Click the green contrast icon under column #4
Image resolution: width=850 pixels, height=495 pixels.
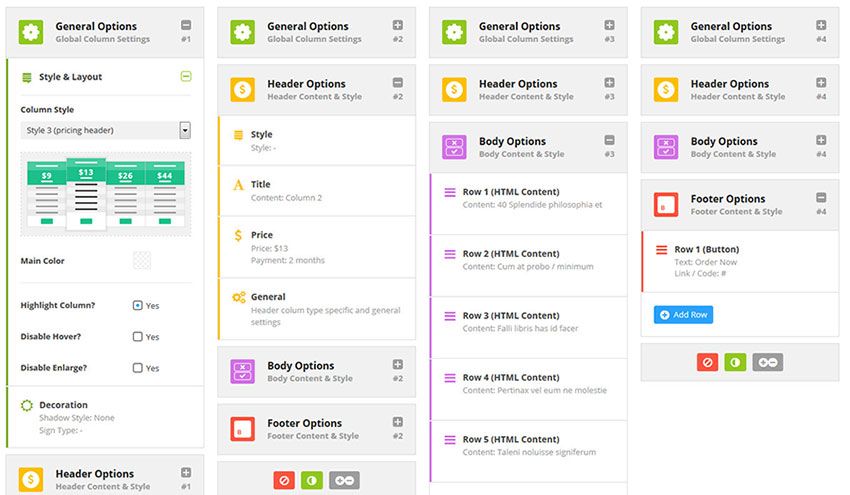click(735, 362)
